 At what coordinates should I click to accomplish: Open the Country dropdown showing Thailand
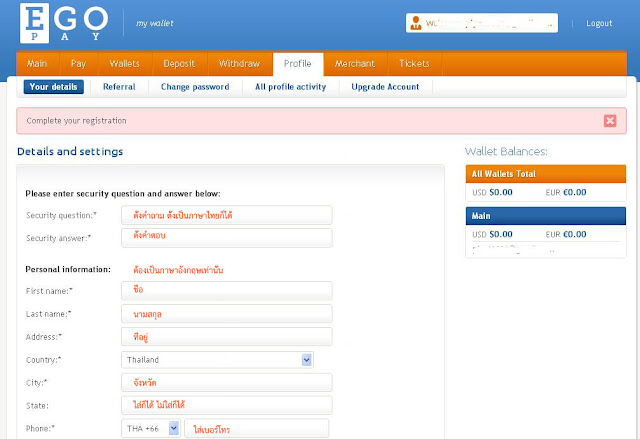(217, 360)
